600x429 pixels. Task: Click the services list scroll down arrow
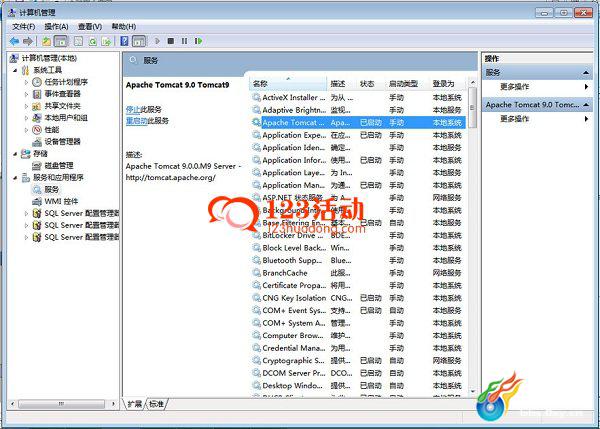pos(472,391)
